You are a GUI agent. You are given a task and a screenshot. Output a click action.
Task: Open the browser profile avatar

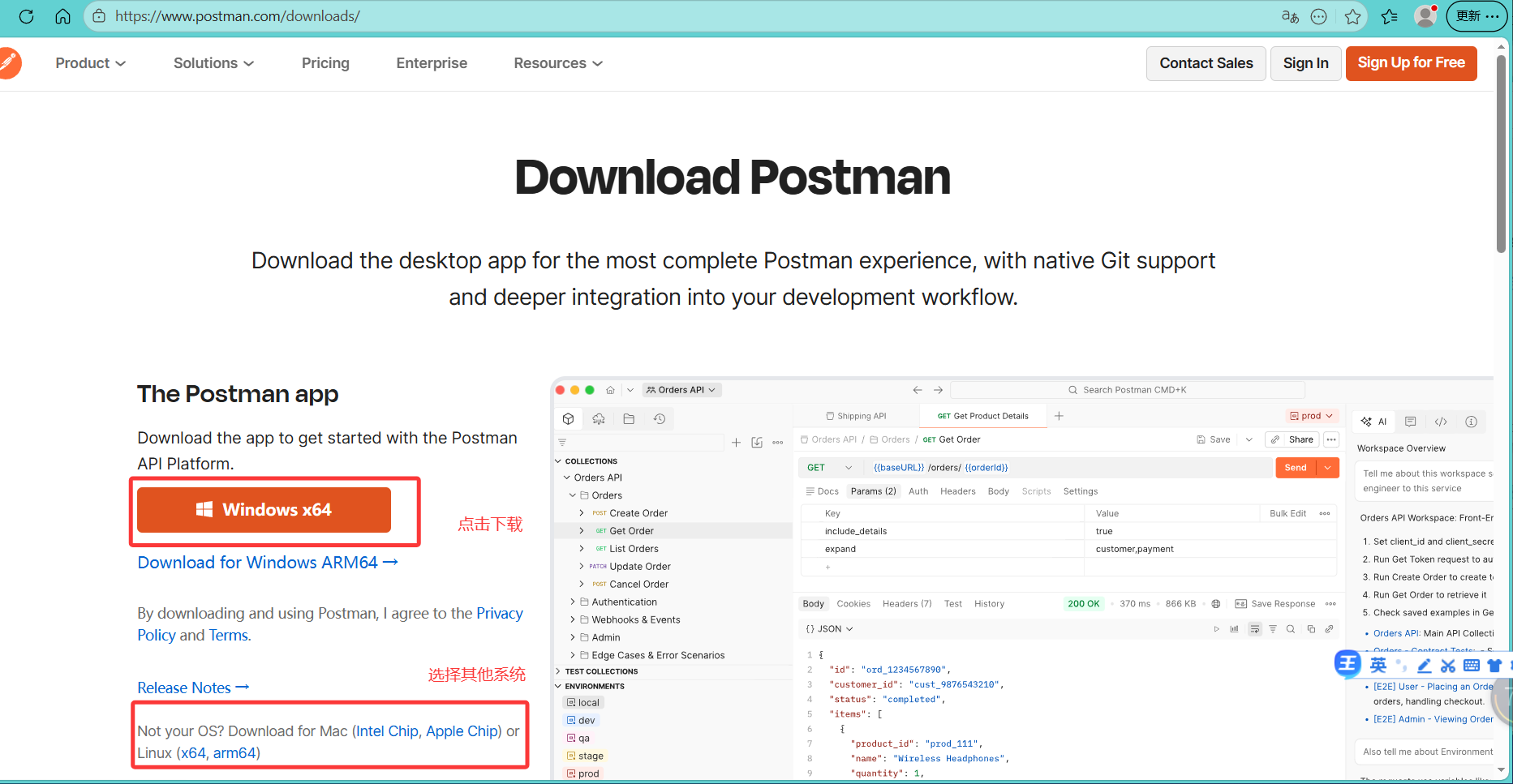(1425, 16)
